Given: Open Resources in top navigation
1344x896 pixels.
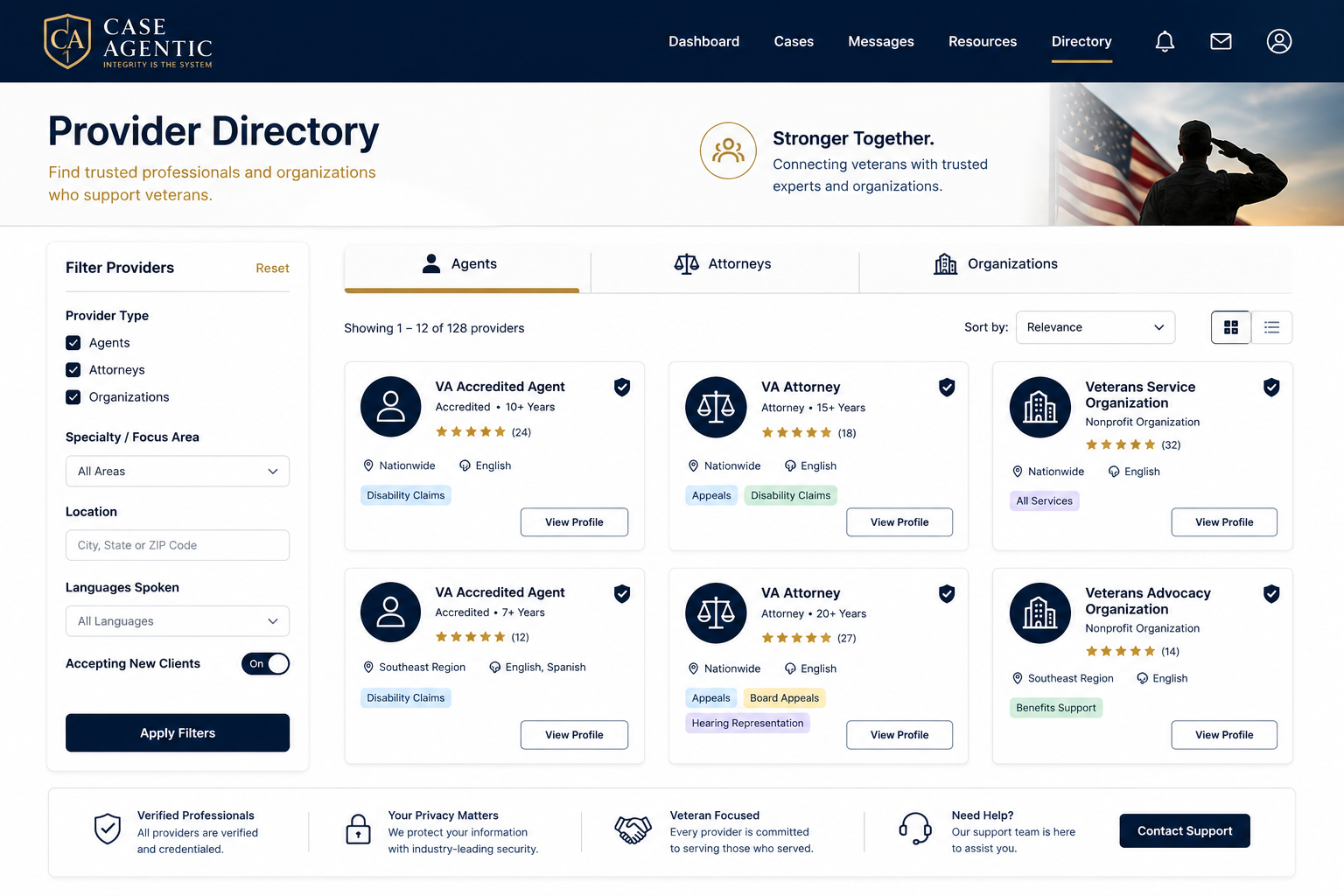Looking at the screenshot, I should click(983, 41).
